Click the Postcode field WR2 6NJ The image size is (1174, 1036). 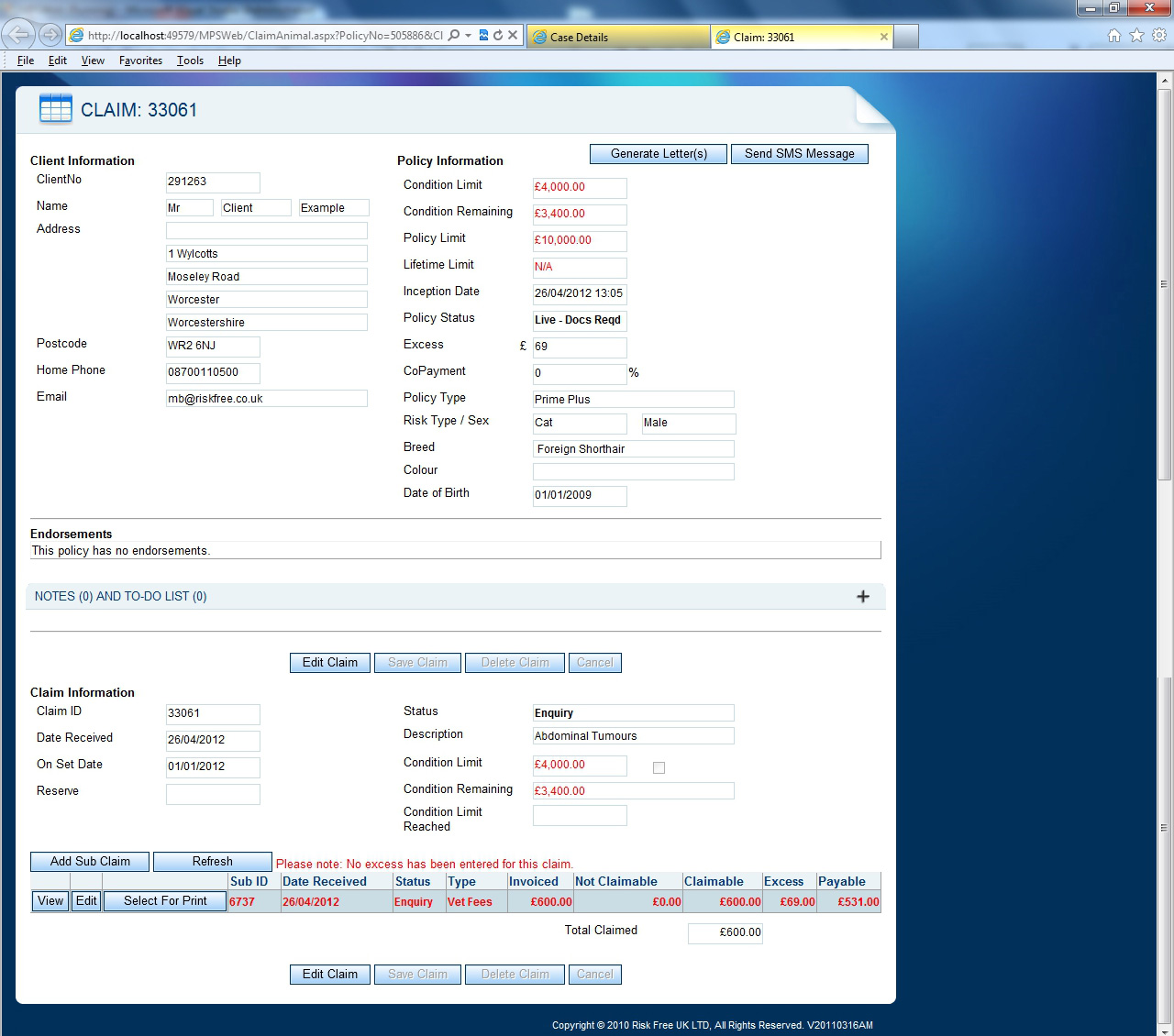click(213, 347)
